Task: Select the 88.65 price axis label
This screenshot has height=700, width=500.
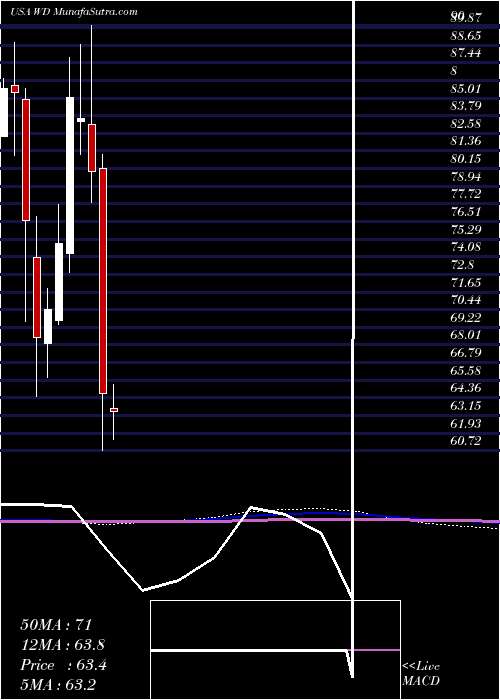Action: click(x=466, y=36)
